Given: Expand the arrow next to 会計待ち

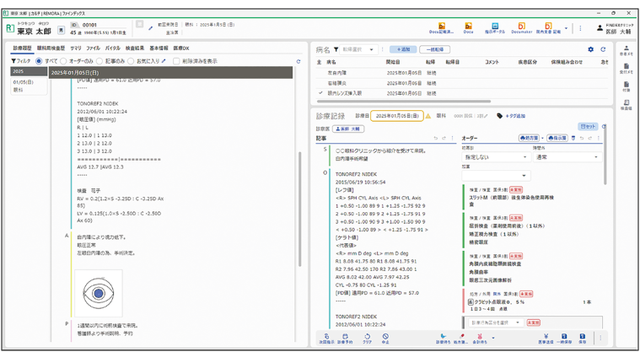Looking at the screenshot, I should (493, 338).
